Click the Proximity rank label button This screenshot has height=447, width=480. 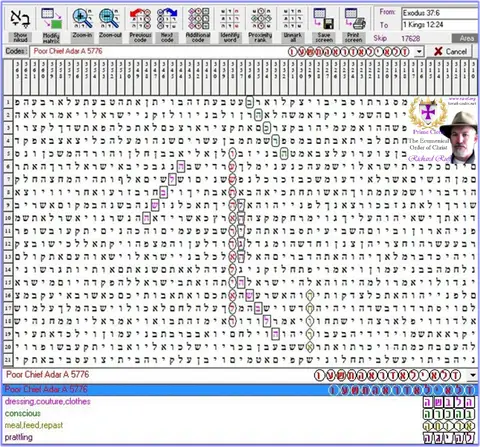coord(260,37)
